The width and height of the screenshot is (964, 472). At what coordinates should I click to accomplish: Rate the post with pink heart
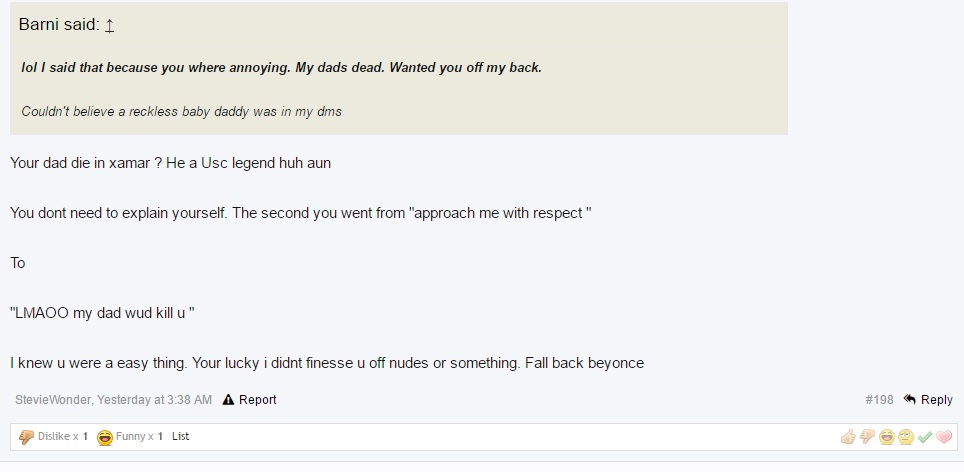point(944,437)
